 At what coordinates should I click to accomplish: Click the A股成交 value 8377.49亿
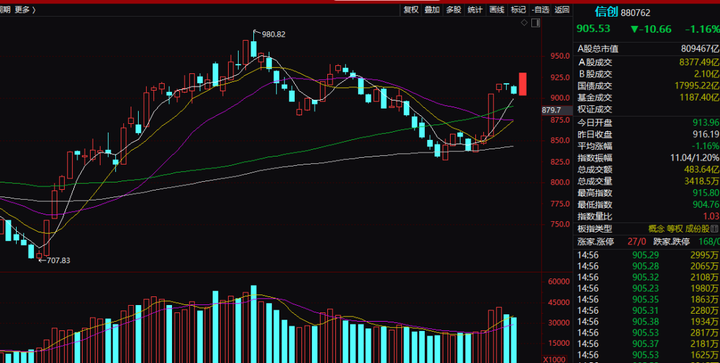[699, 62]
